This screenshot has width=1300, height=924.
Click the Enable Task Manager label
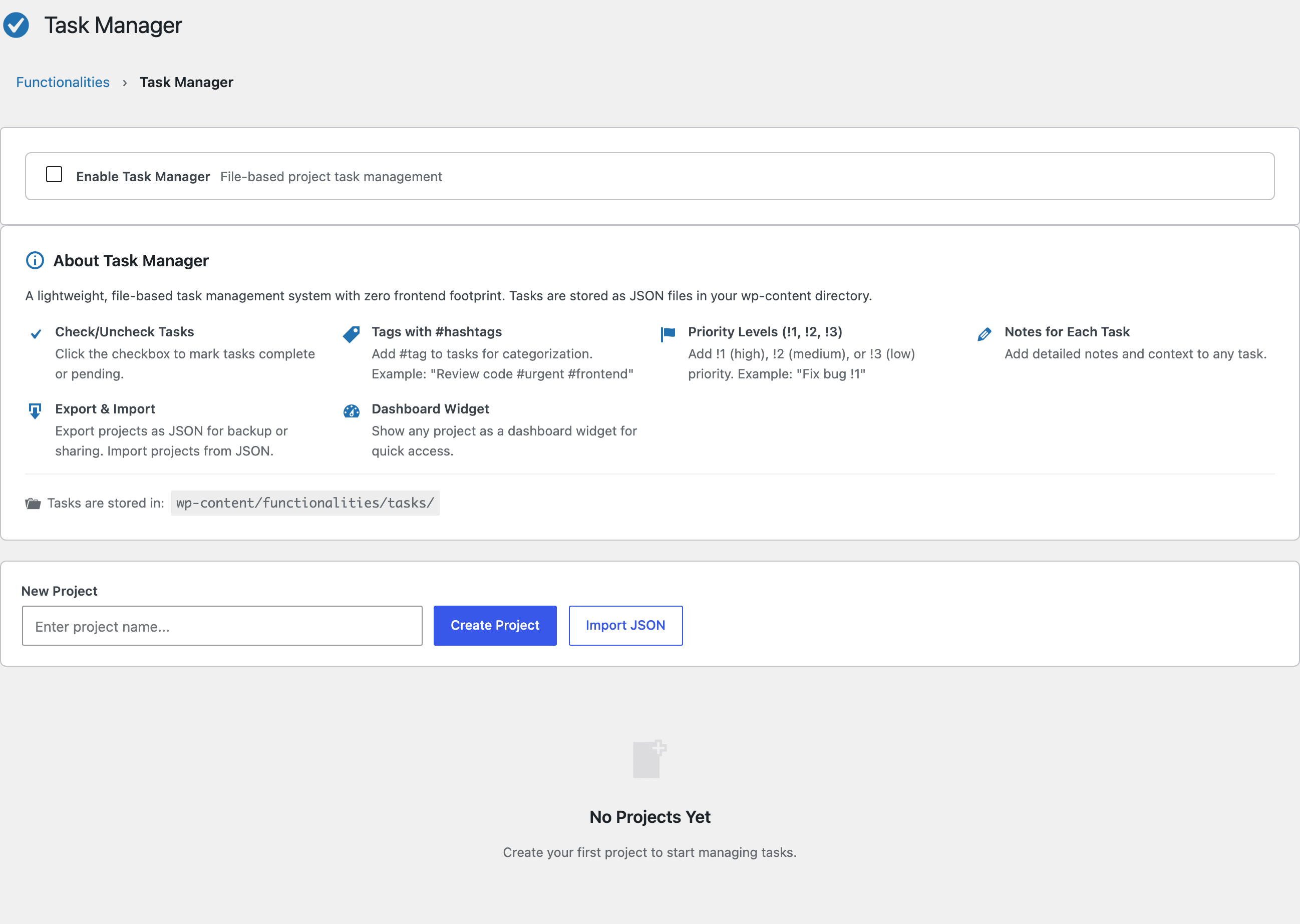143,177
